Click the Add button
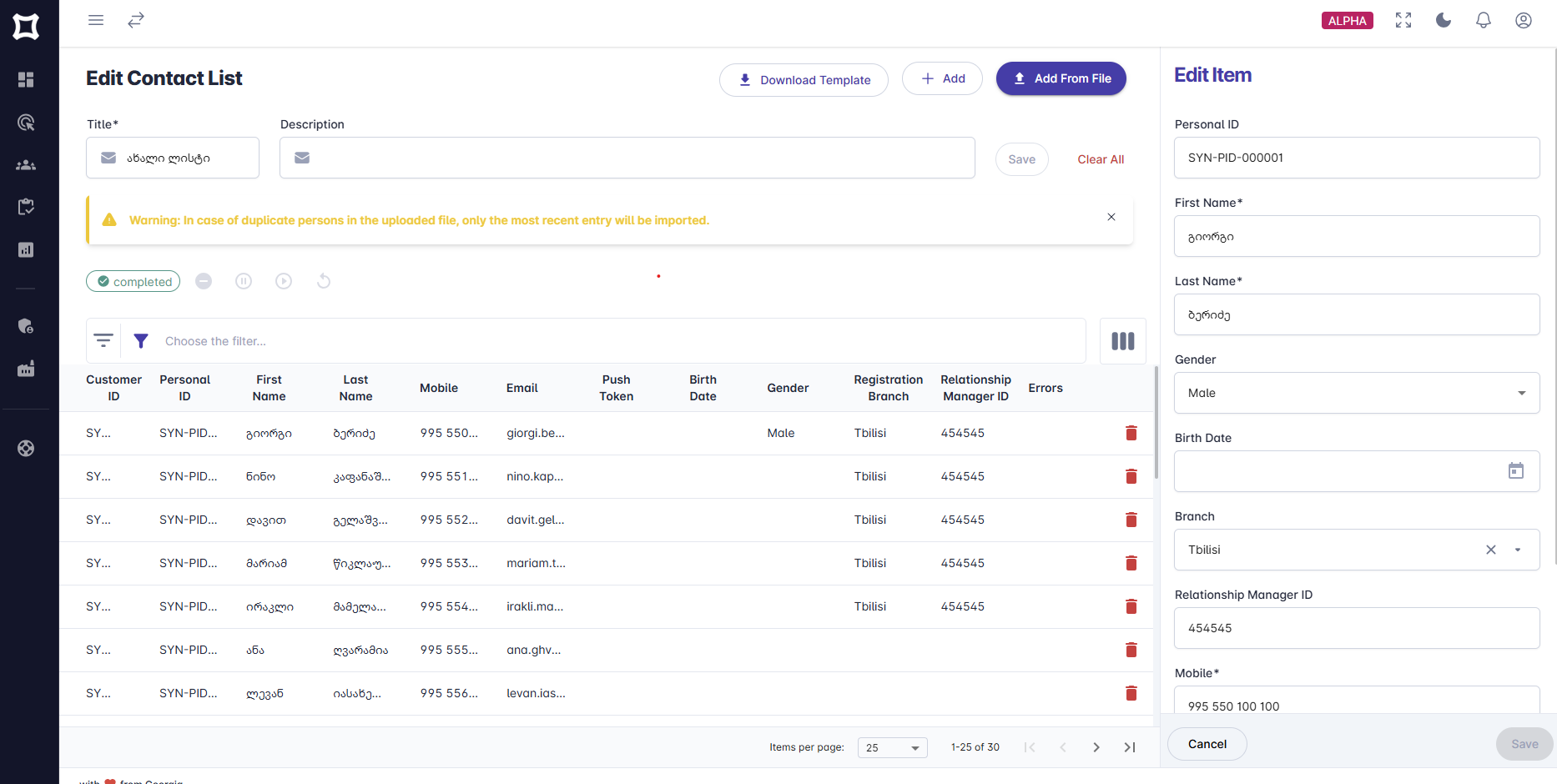1557x784 pixels. 942,78
